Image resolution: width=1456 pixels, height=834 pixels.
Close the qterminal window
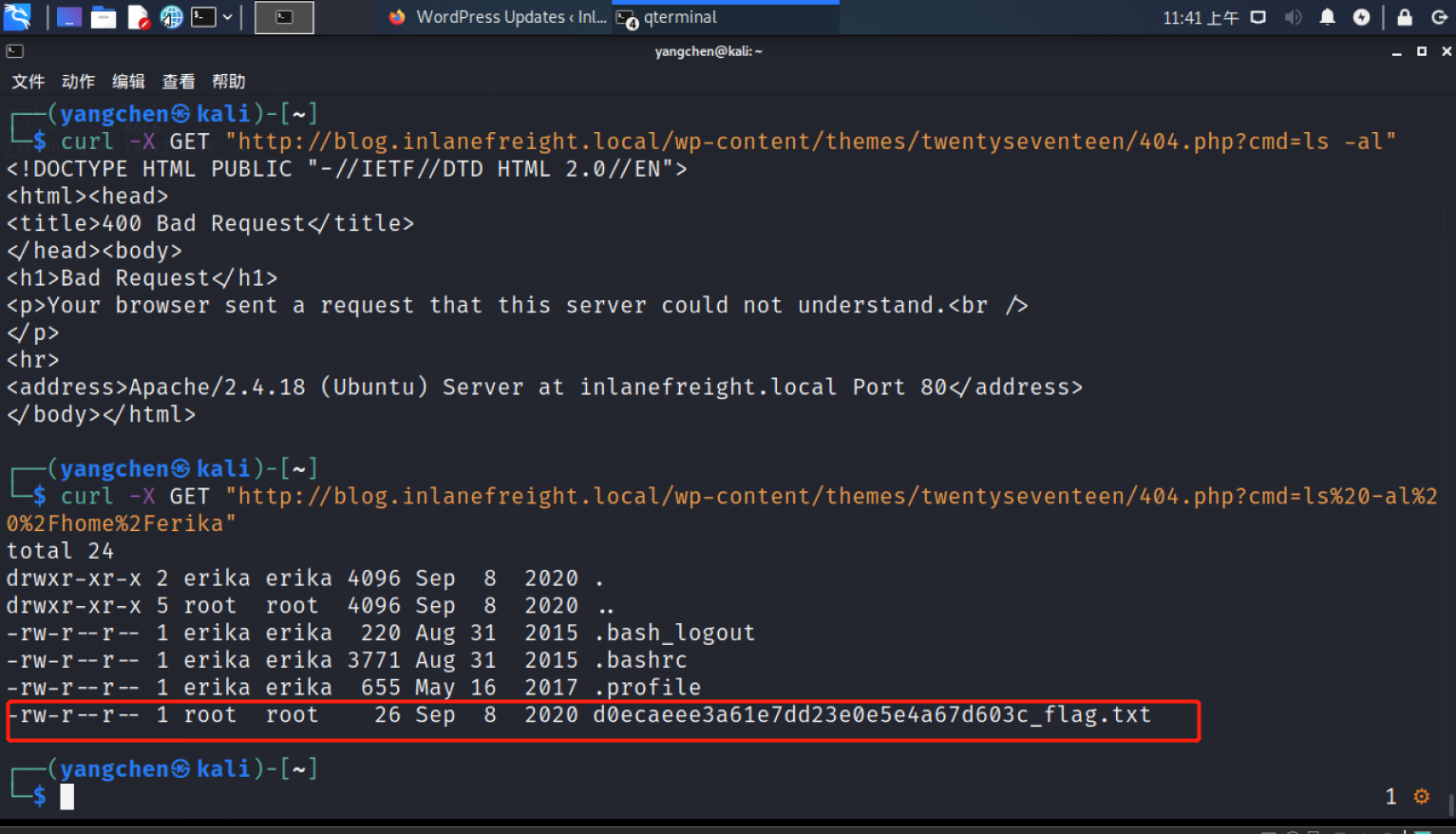pyautogui.click(x=1447, y=51)
